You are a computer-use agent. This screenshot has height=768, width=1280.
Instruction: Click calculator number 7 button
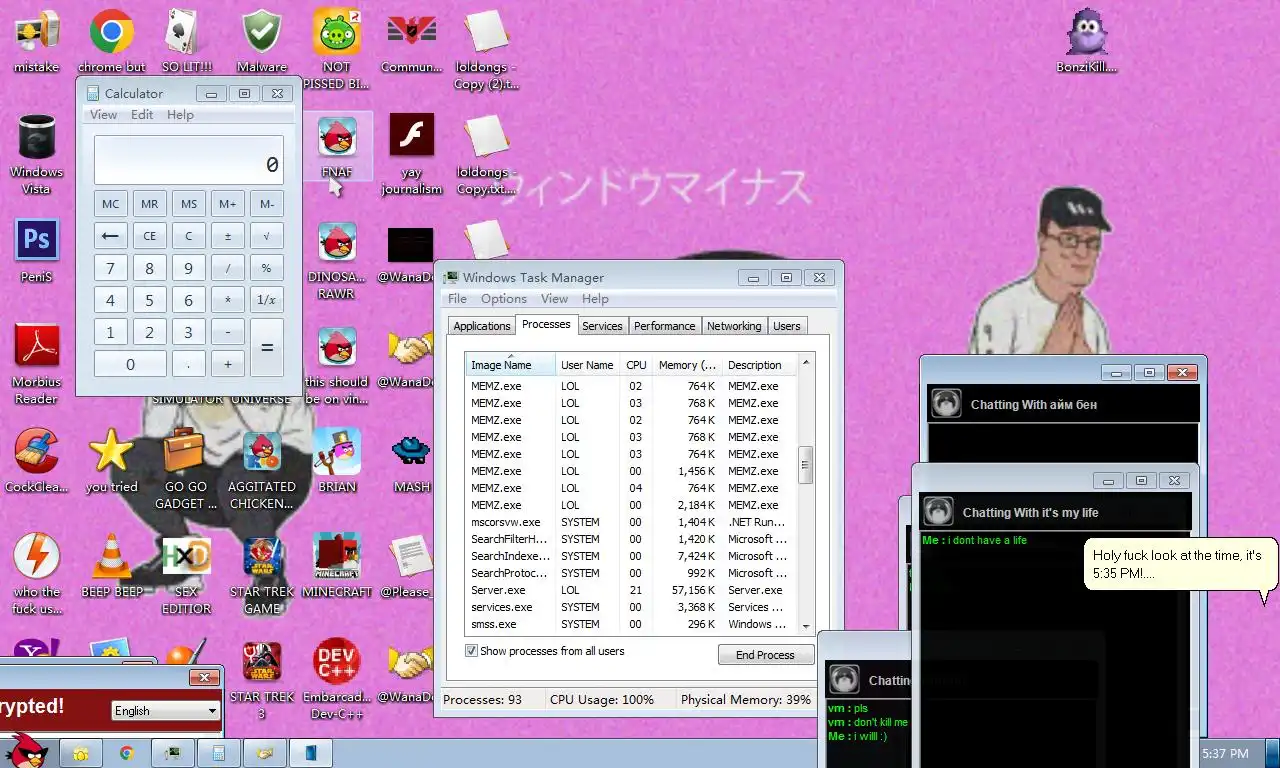click(x=111, y=268)
